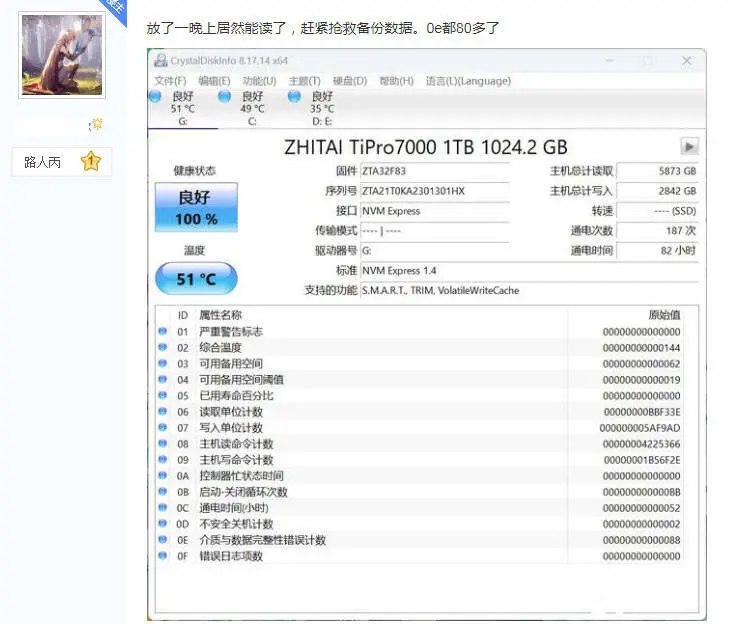Screen dimensions: 733x624
Task: Close the CrystalDiskInfo window
Action: point(687,61)
